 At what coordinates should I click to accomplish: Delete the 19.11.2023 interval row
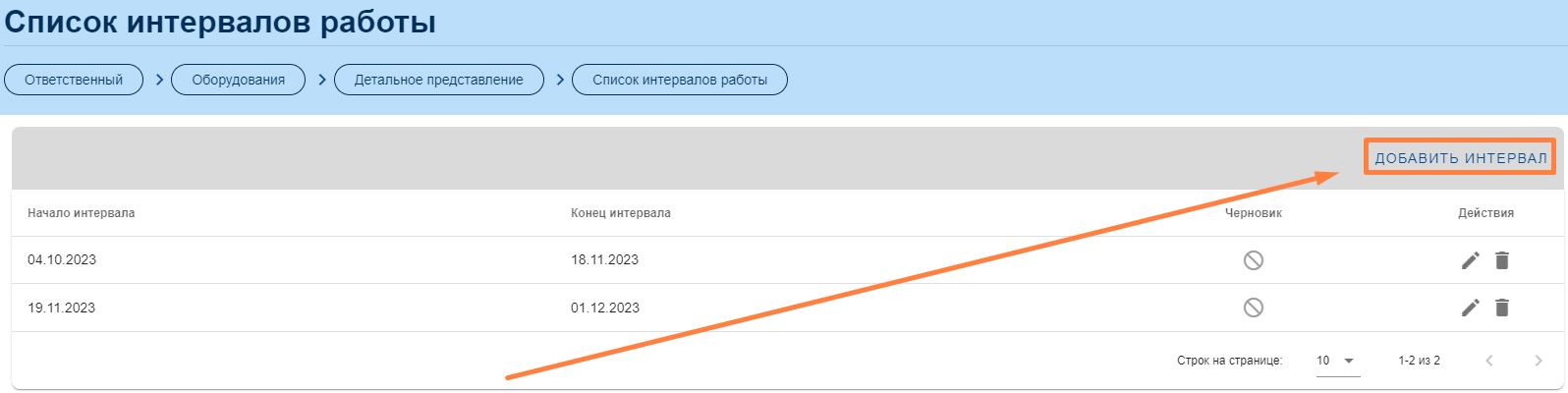coord(1501,308)
